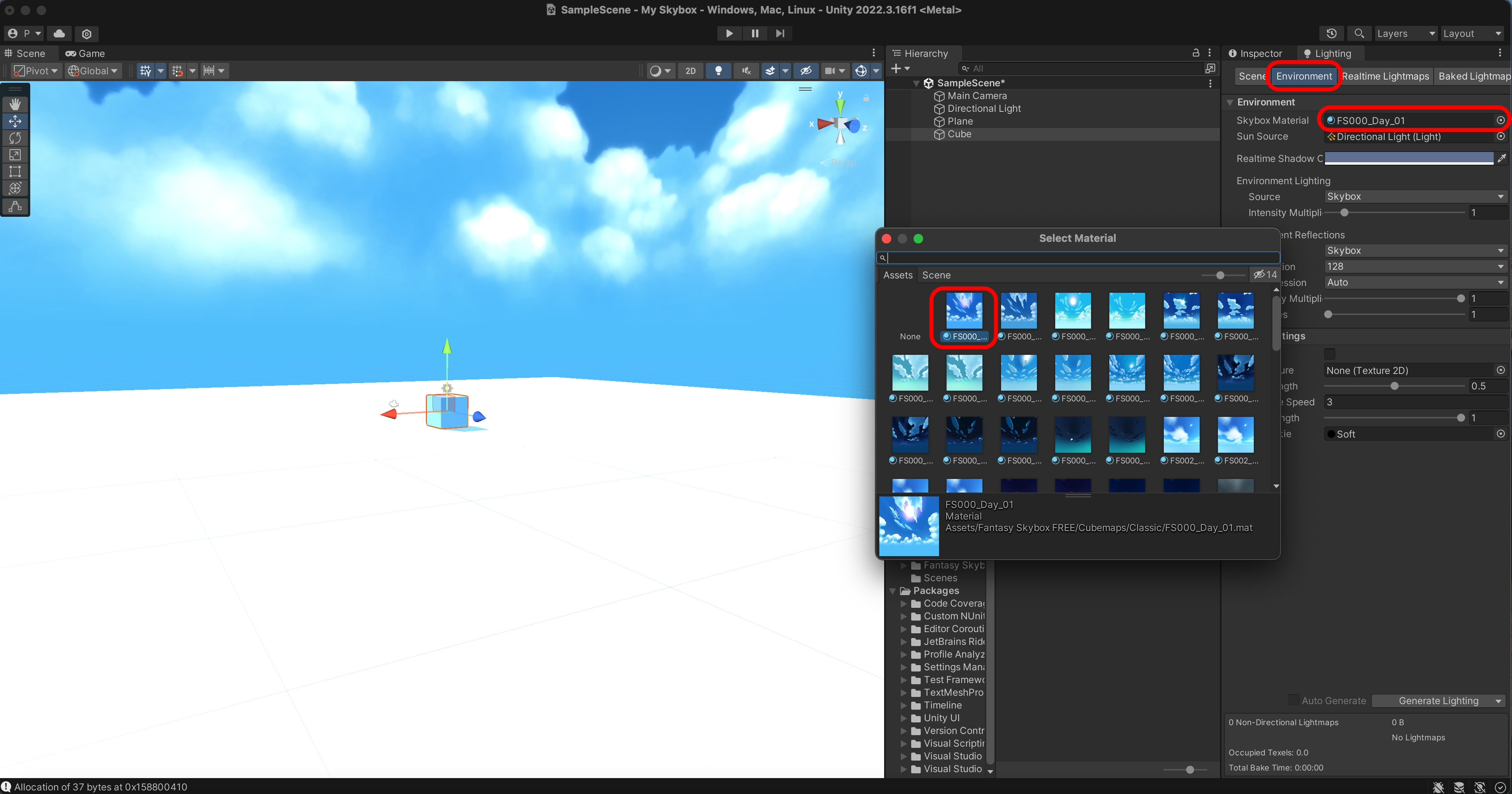The width and height of the screenshot is (1512, 794).
Task: Select the Hand view tool
Action: pyautogui.click(x=15, y=104)
